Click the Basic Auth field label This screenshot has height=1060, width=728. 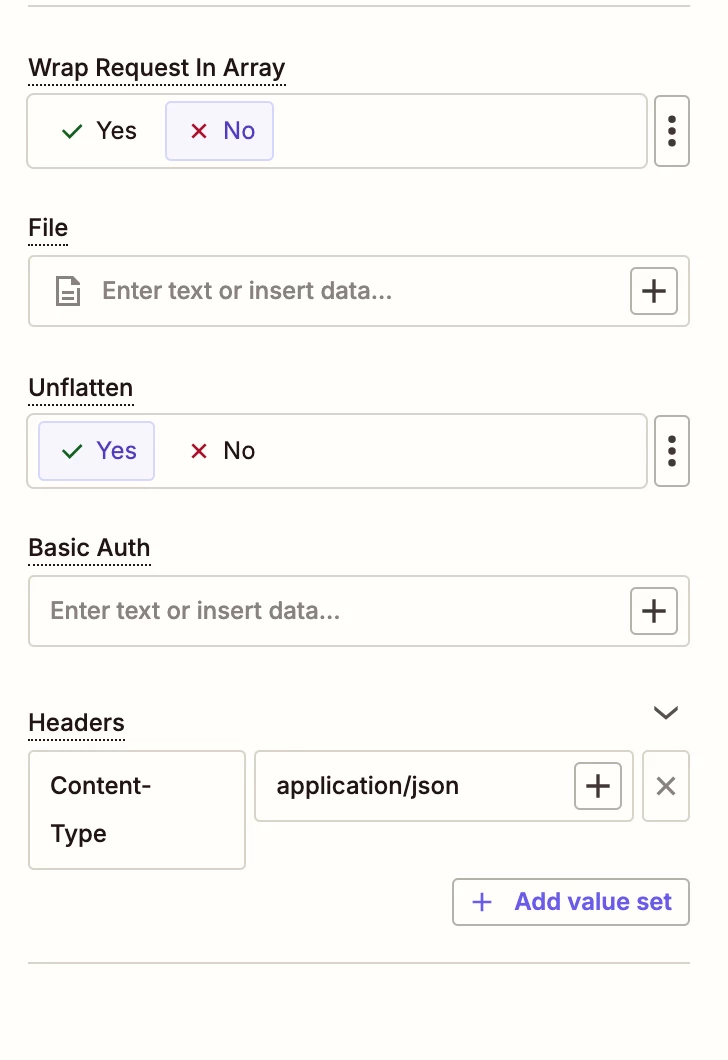click(x=90, y=548)
